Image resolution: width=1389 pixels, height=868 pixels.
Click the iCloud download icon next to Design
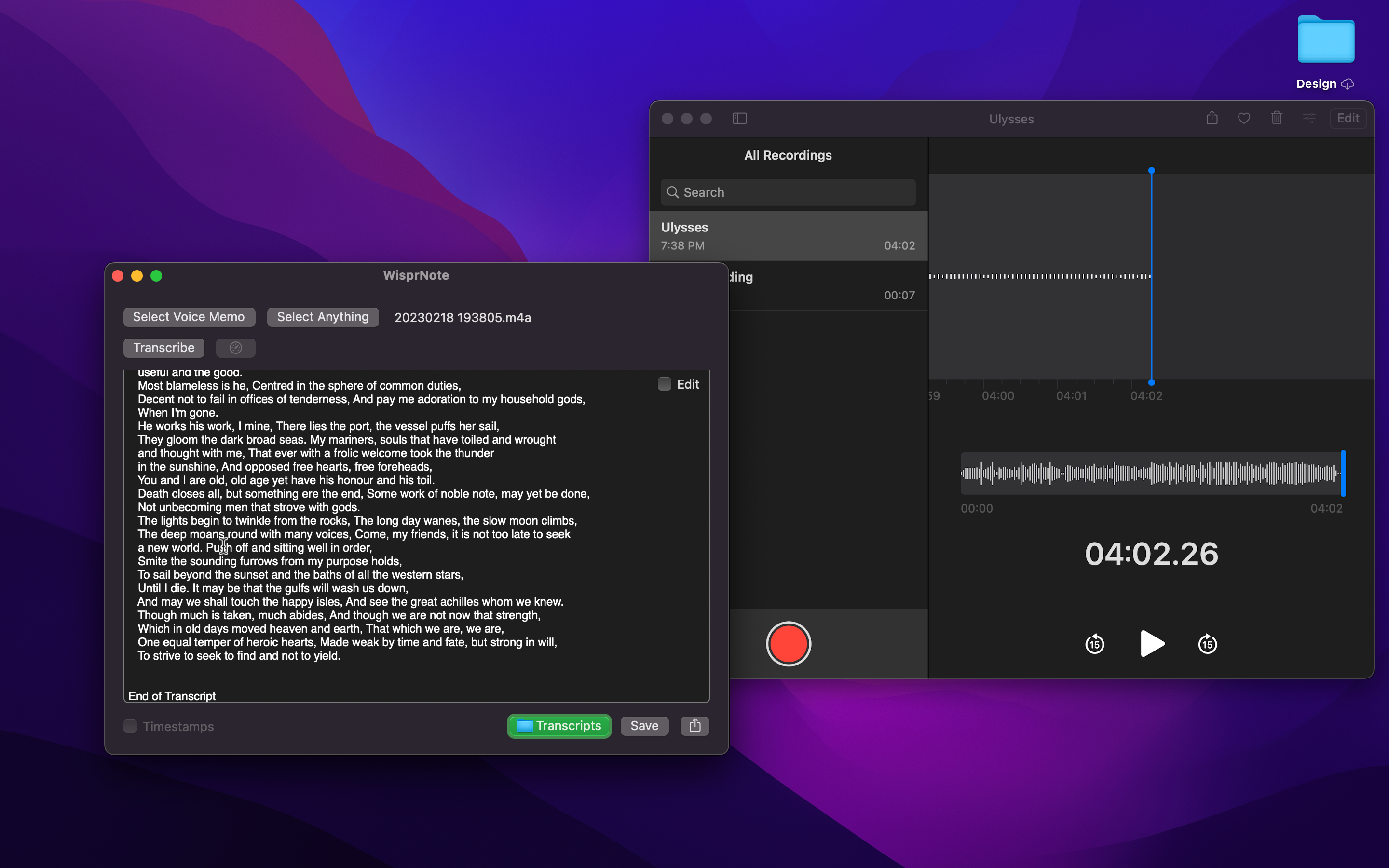(1348, 84)
